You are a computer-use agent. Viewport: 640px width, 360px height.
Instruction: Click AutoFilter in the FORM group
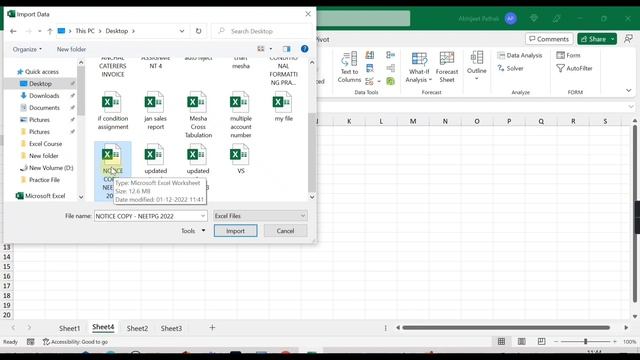[574, 68]
